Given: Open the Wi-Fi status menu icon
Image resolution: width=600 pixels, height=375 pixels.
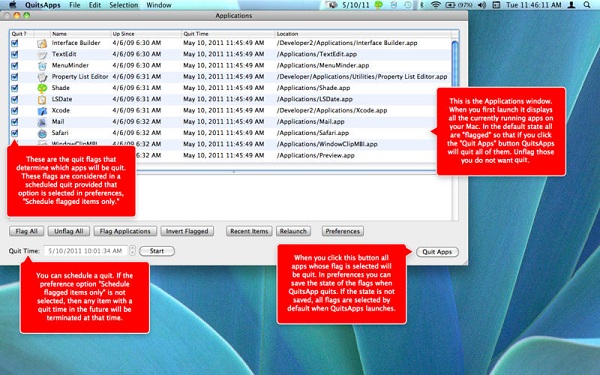Looking at the screenshot, I should pyautogui.click(x=435, y=5).
